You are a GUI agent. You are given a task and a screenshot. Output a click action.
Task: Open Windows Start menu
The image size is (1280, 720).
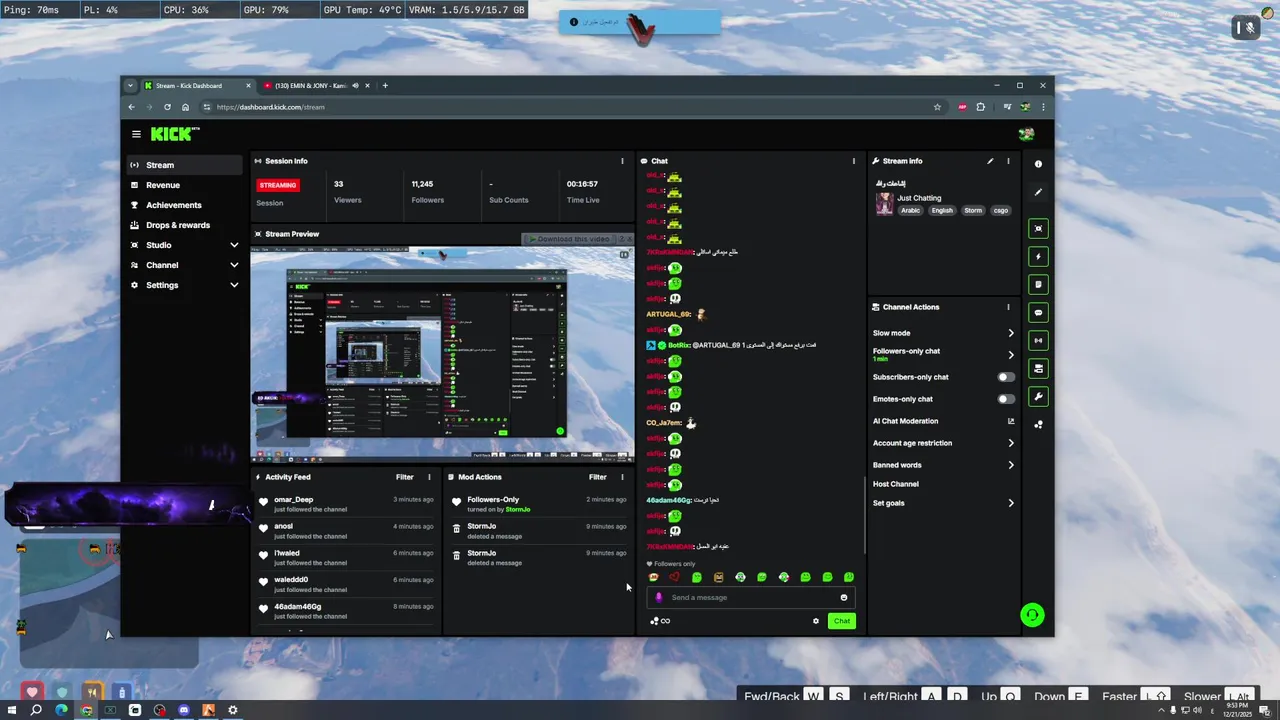pos(13,710)
